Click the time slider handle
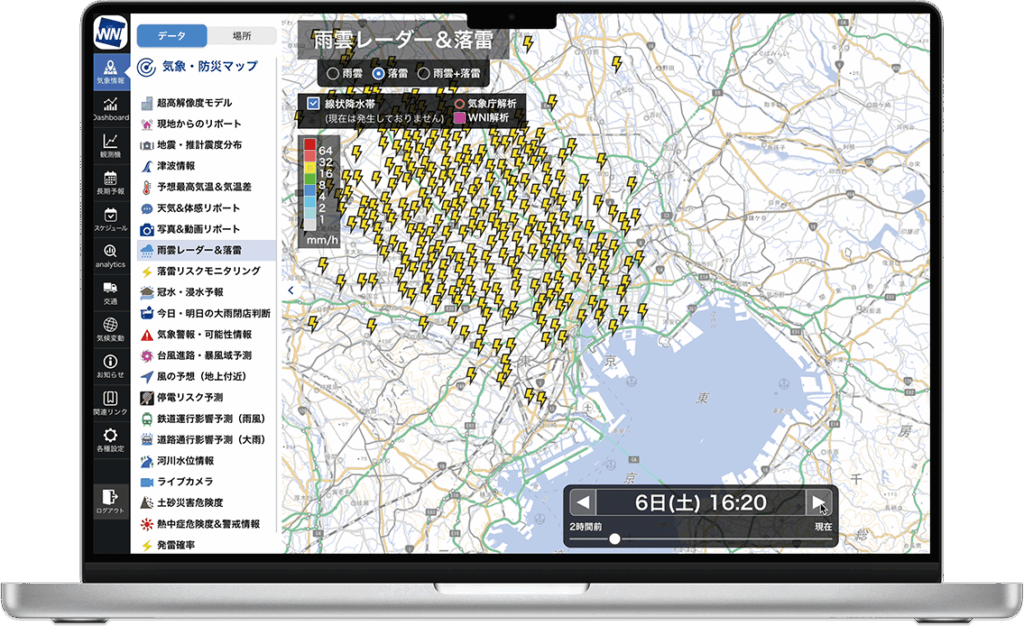Viewport: 1024px width, 626px height. pos(615,539)
